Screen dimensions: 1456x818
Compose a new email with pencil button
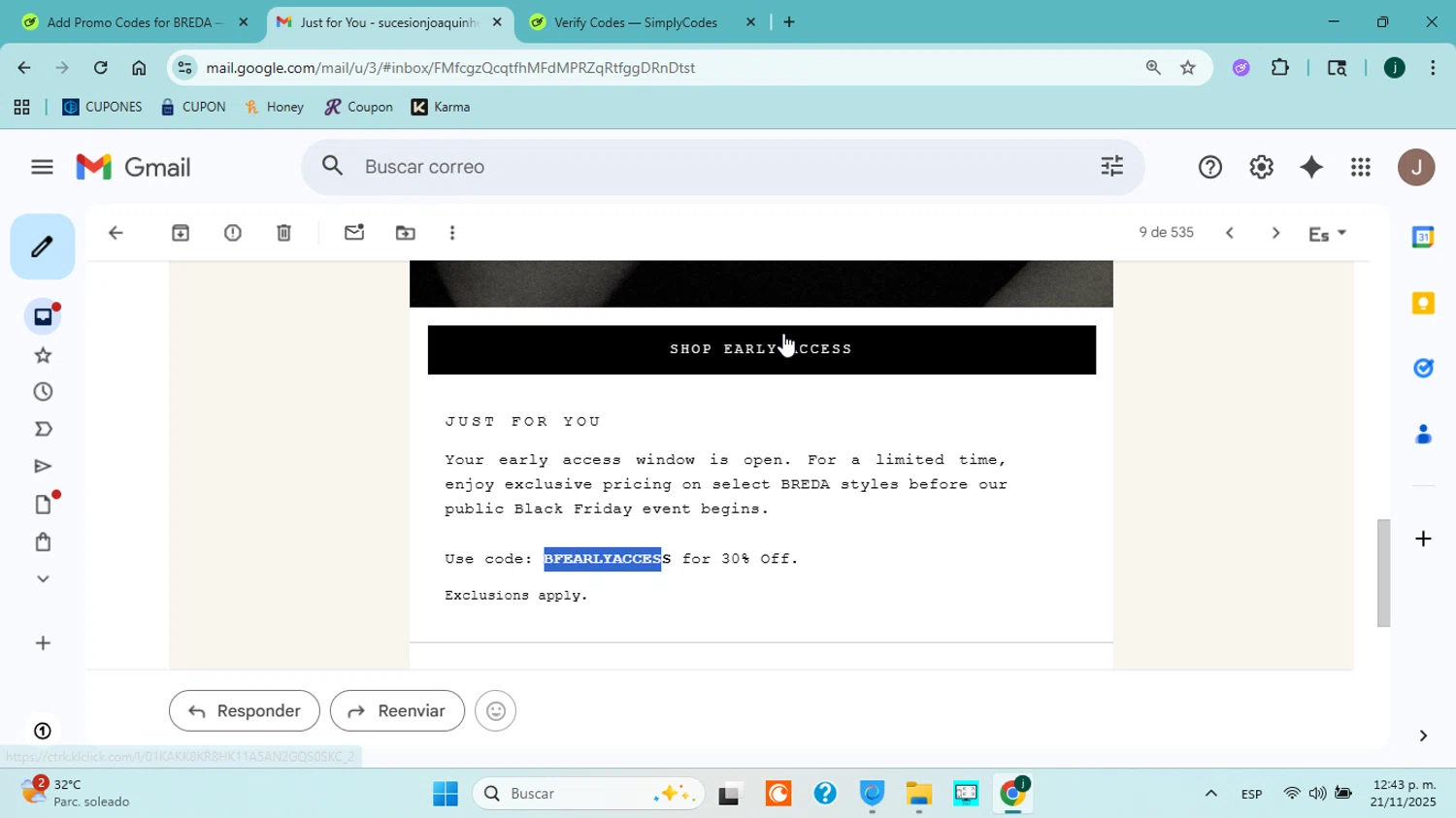(x=42, y=246)
